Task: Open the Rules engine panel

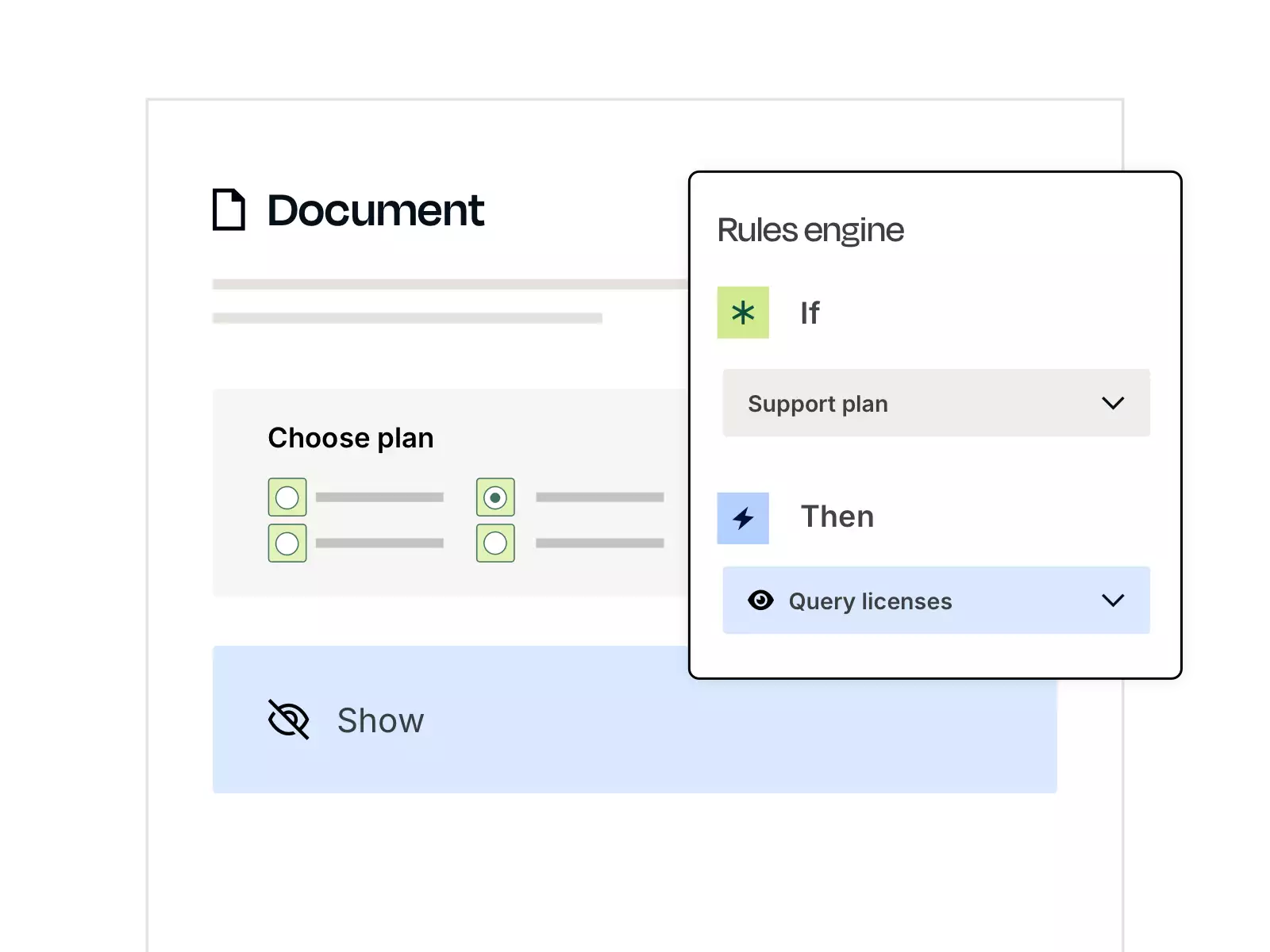Action: point(810,229)
